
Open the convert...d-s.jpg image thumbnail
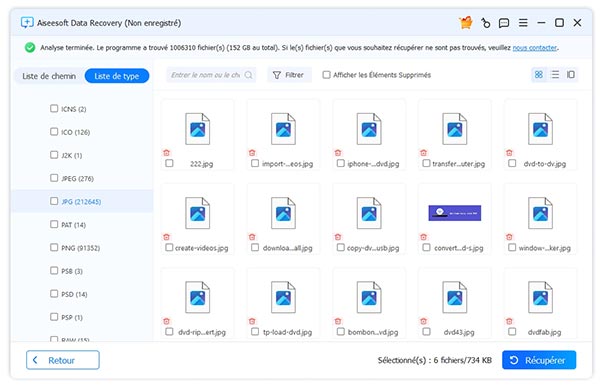tap(455, 213)
